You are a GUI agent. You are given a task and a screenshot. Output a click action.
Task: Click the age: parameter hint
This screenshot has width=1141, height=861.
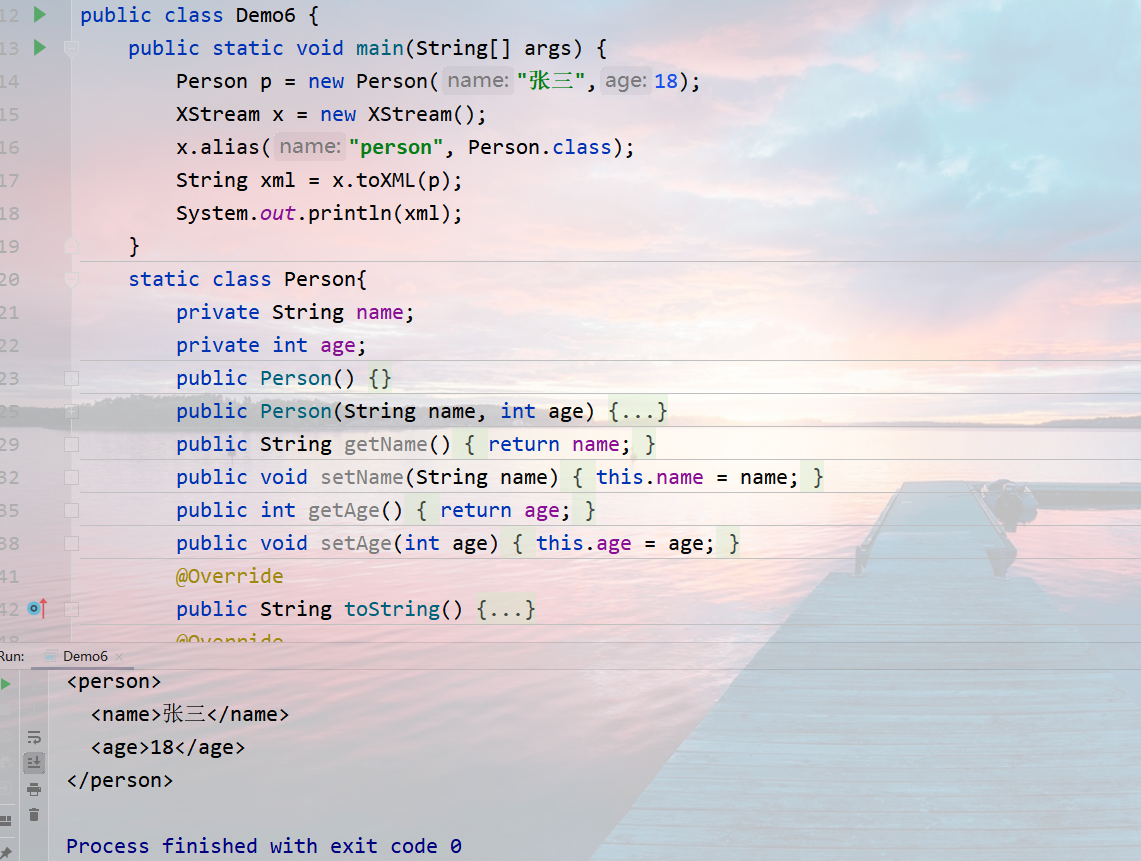tap(626, 80)
